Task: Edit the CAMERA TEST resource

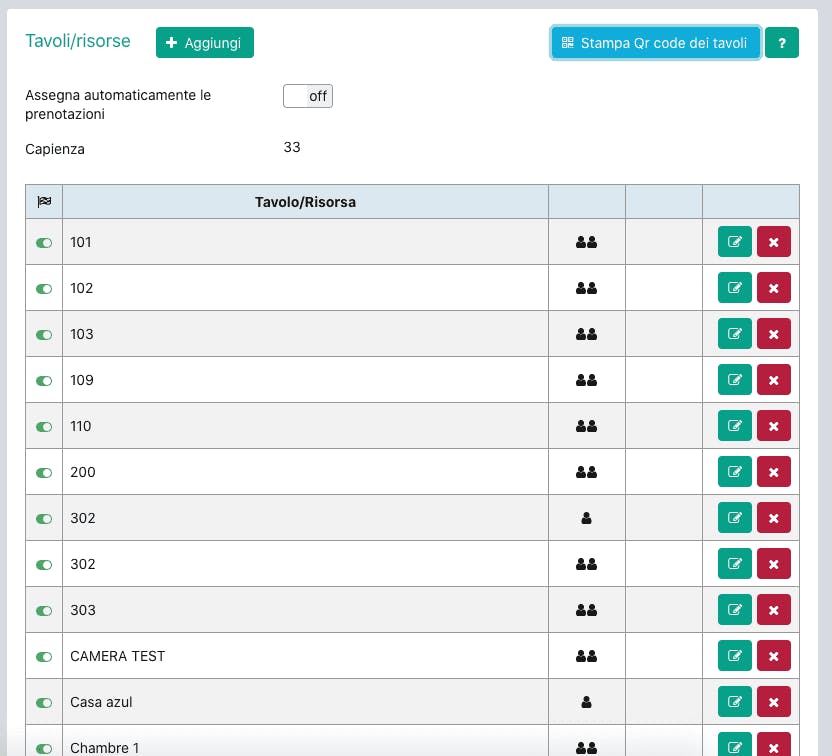Action: 734,655
